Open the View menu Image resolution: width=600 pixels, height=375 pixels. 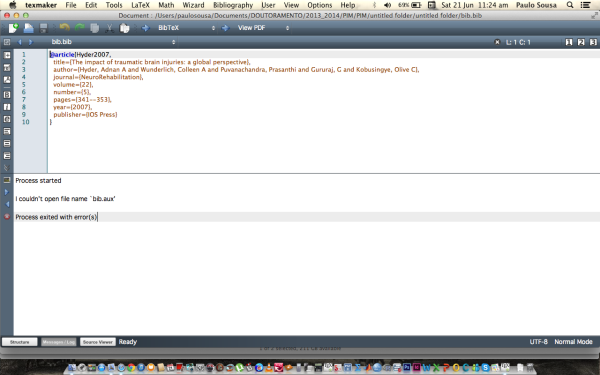point(291,5)
